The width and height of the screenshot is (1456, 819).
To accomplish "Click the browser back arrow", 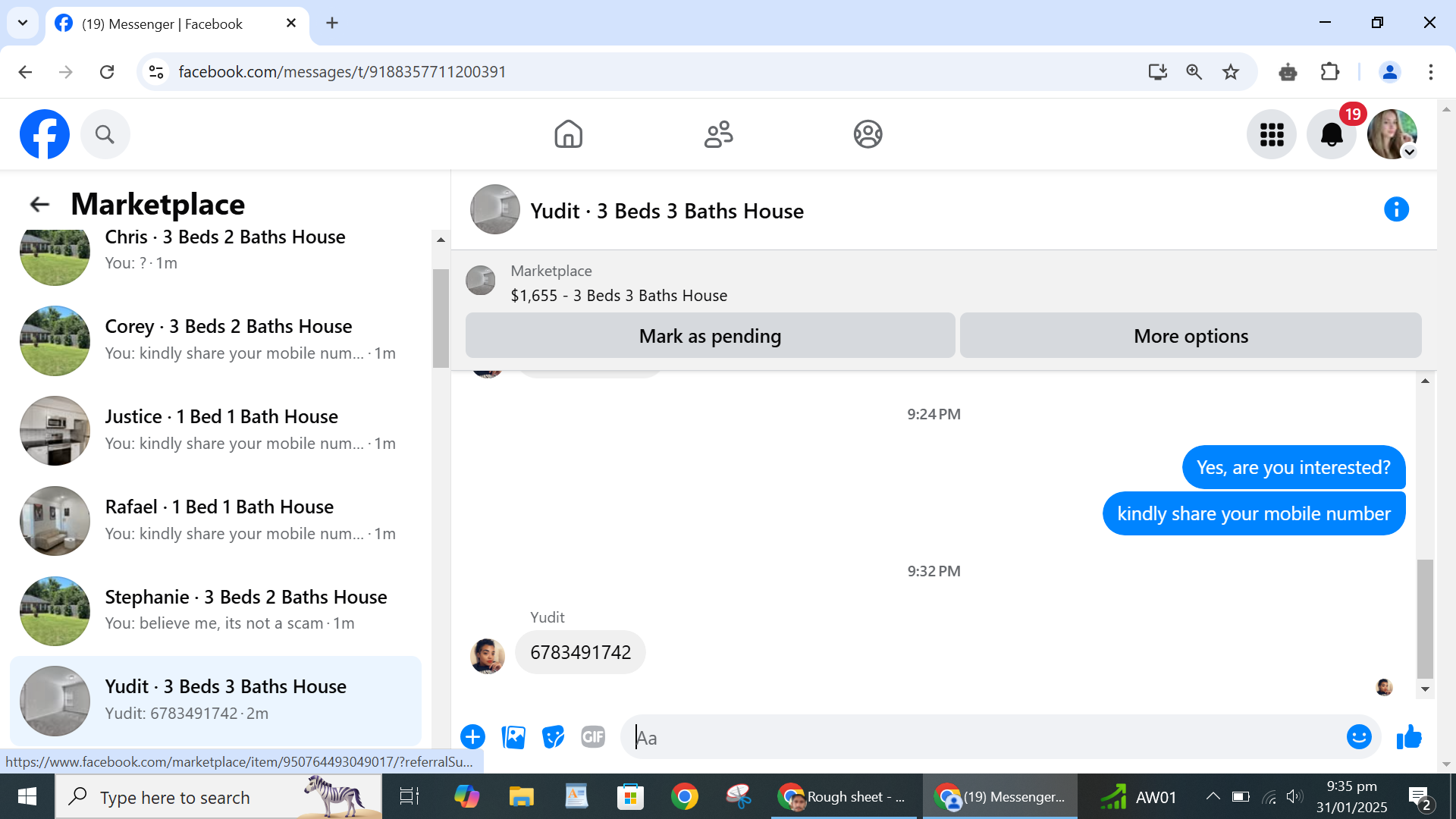I will 25,71.
